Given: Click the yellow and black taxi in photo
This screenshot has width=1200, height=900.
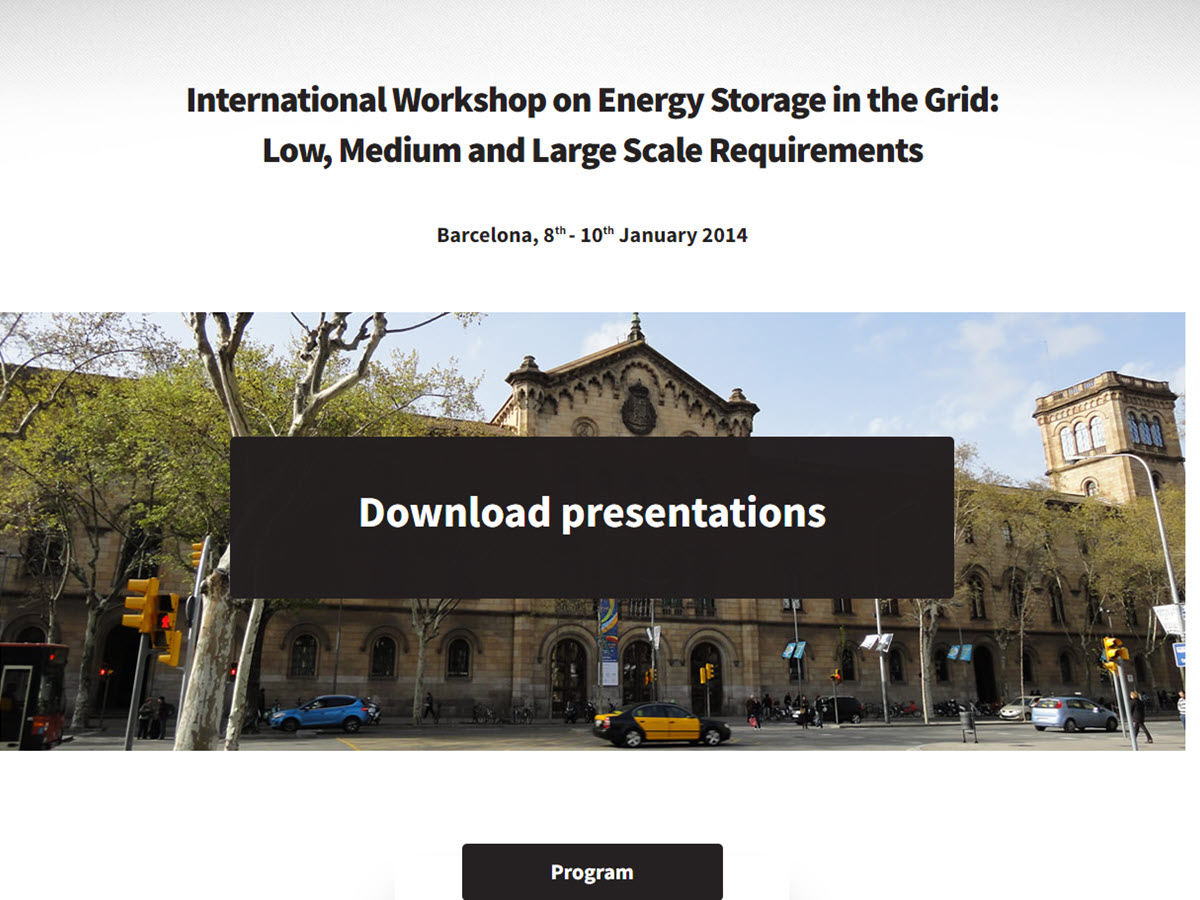Looking at the screenshot, I should [661, 725].
